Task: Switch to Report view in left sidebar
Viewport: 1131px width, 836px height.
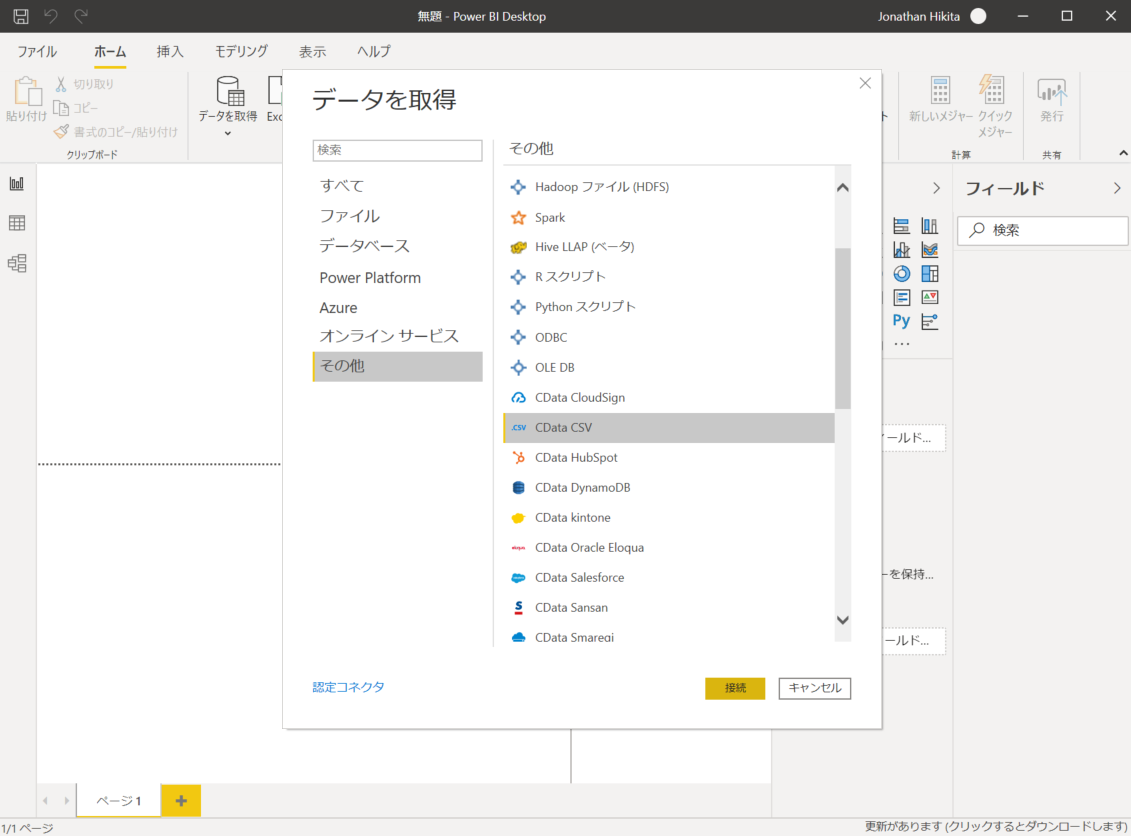Action: (16, 183)
